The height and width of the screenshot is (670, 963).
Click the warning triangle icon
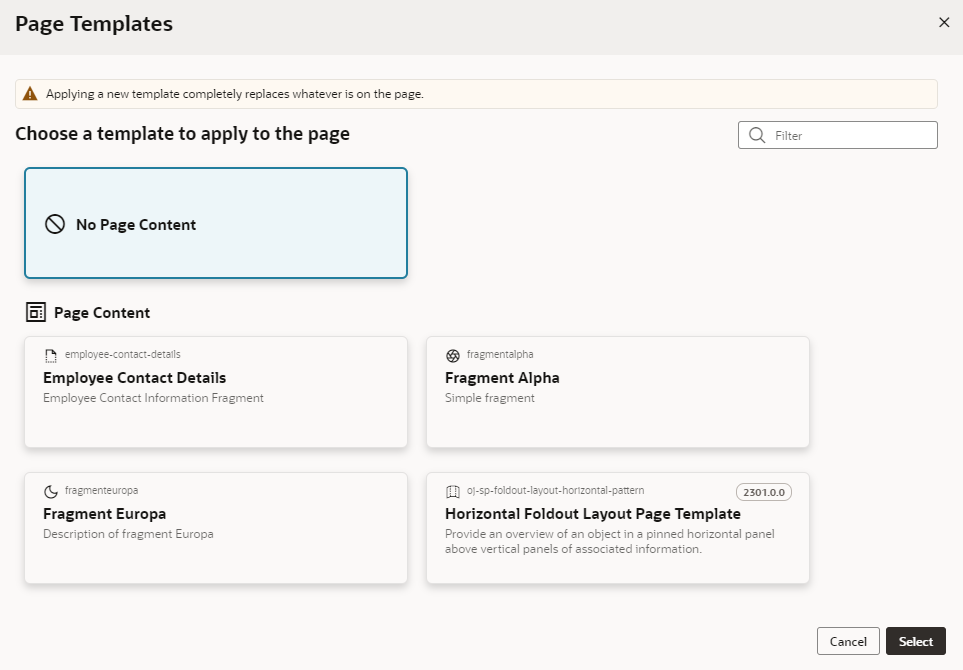click(29, 93)
